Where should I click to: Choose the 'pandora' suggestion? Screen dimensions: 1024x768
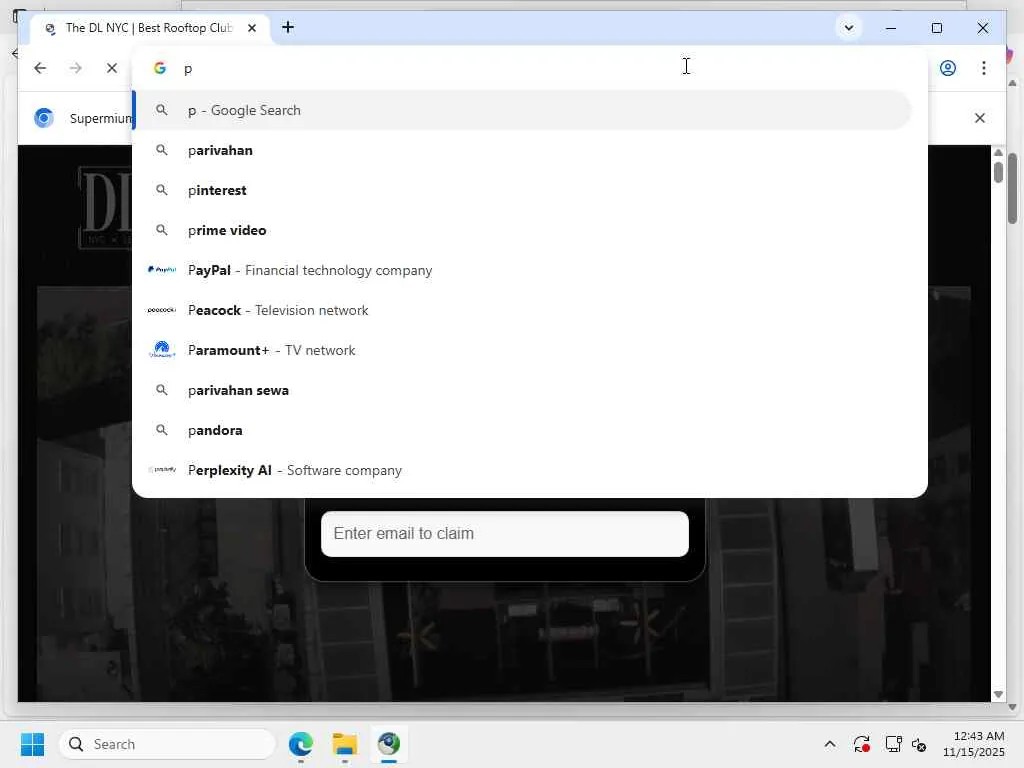[x=522, y=430]
